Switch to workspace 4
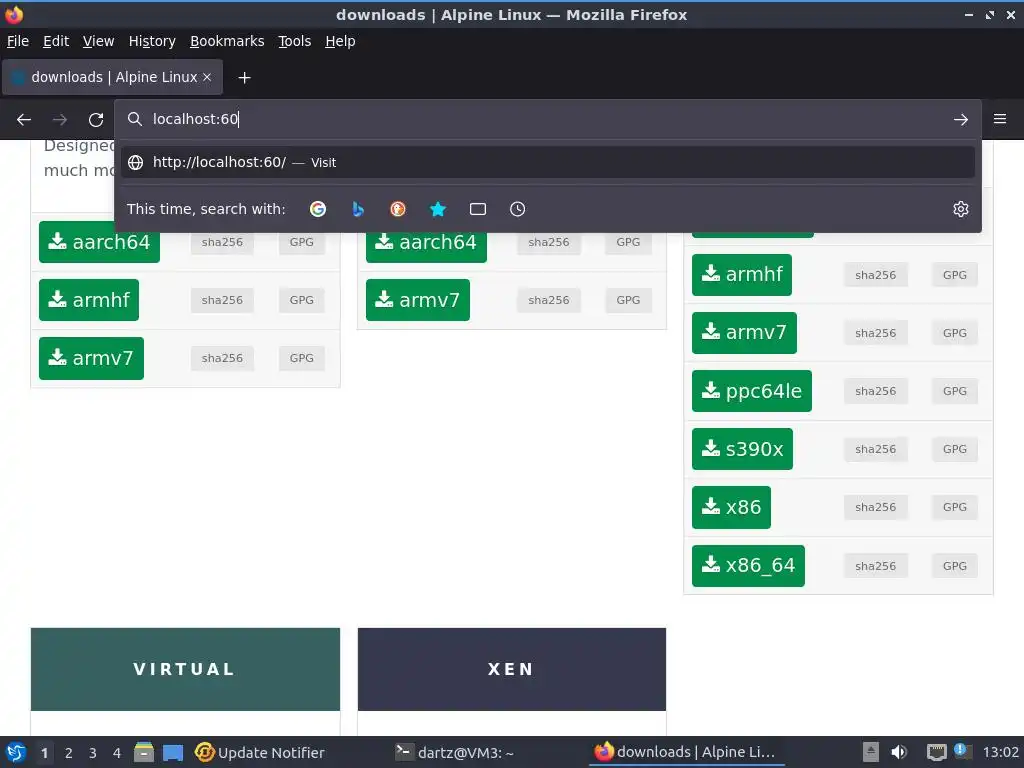The image size is (1024, 768). [x=117, y=753]
